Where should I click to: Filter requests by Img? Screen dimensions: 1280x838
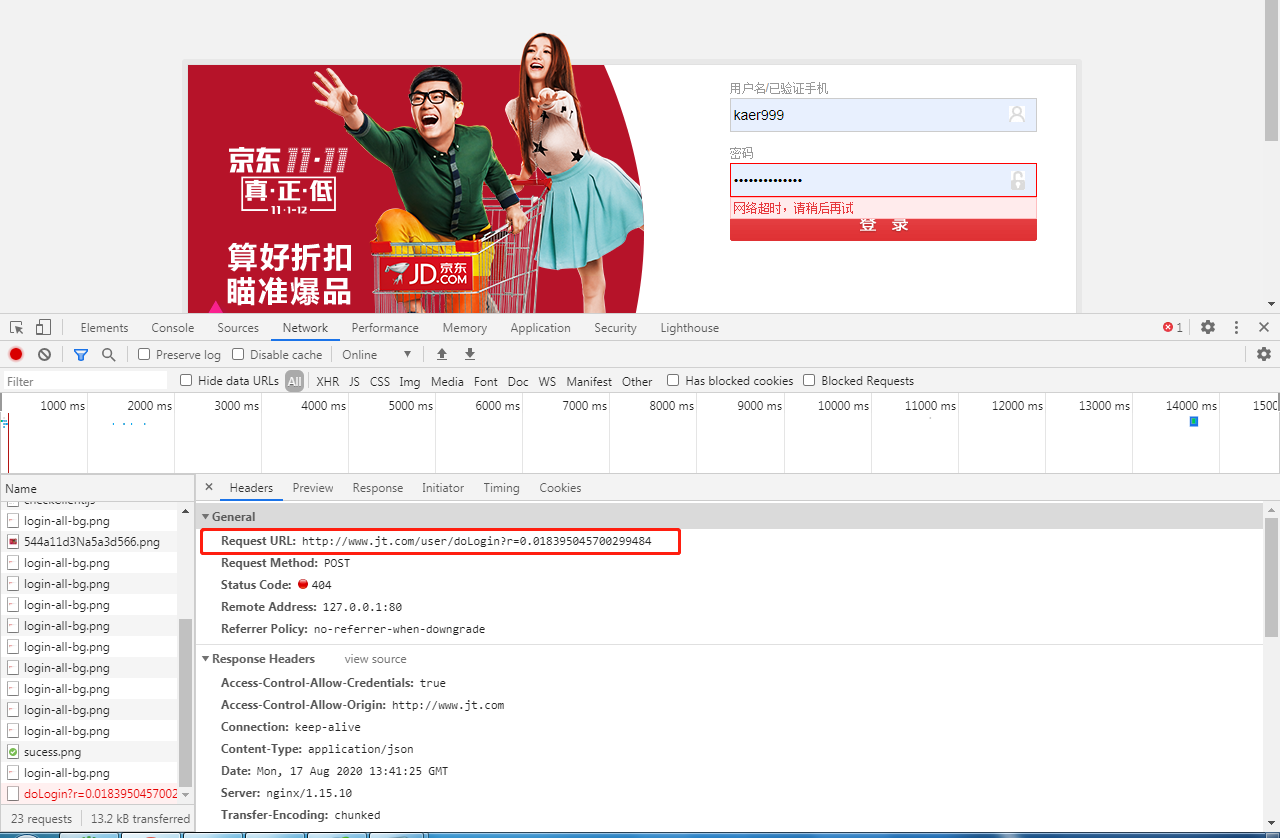(410, 381)
